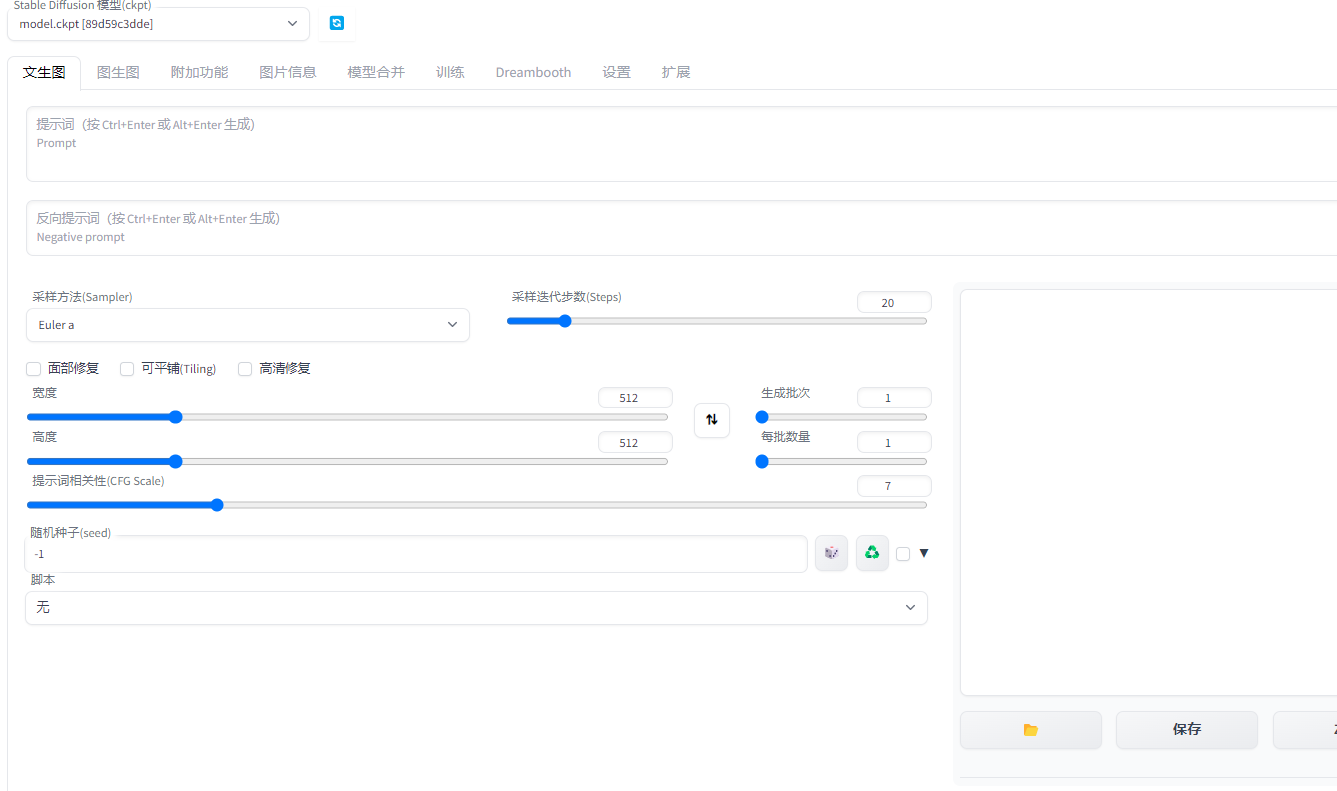Open the Dreambooth tab

pyautogui.click(x=533, y=72)
